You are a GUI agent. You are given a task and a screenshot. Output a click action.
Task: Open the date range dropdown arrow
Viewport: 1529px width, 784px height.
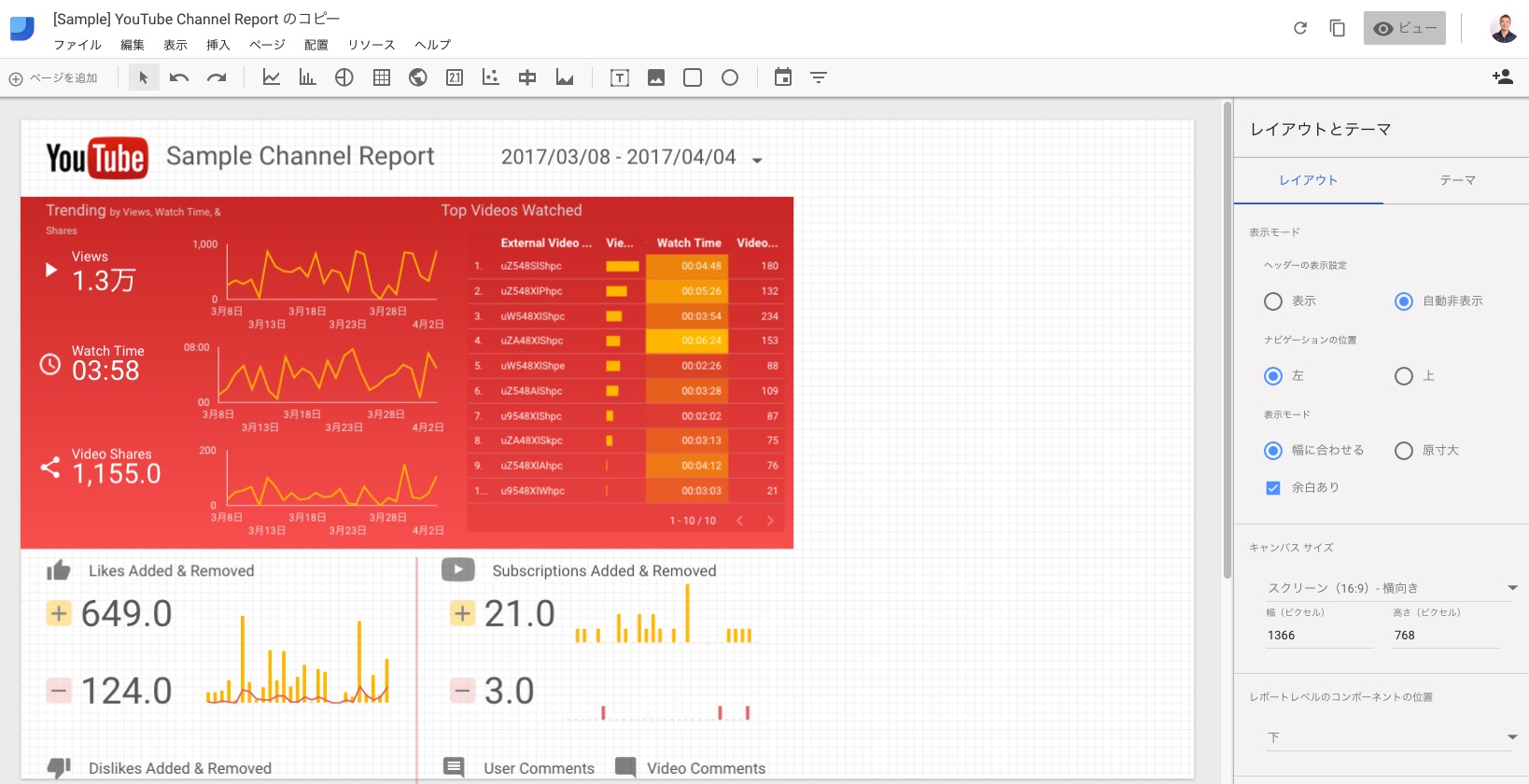[757, 161]
